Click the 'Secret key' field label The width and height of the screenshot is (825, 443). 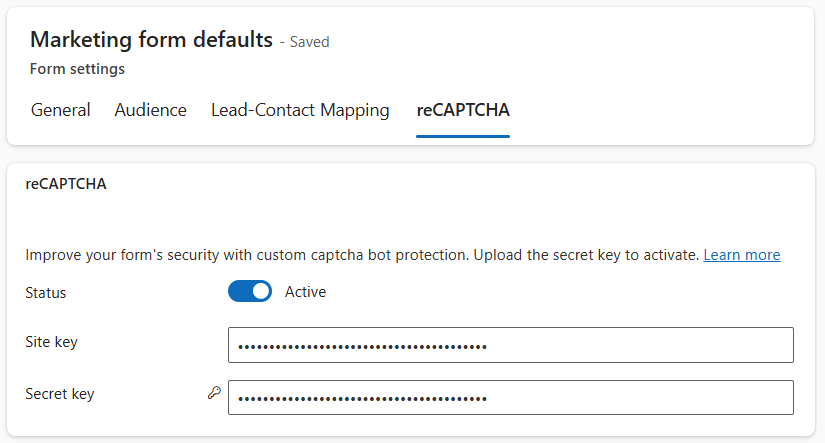point(59,394)
